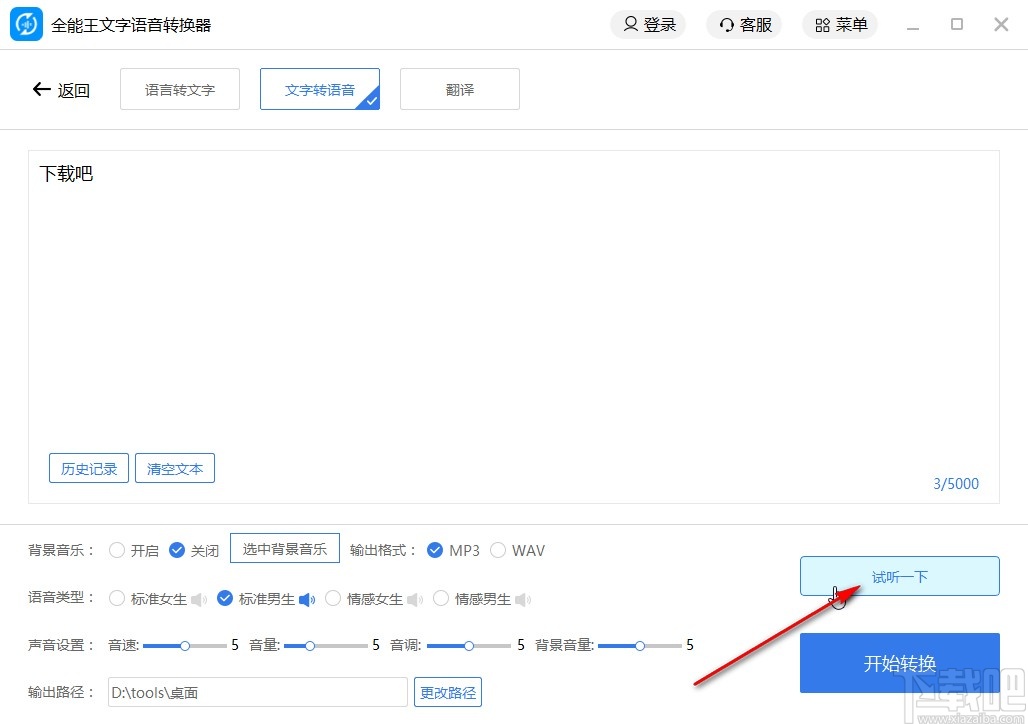
Task: Click 选中背景音乐 to pick background music
Action: (x=284, y=549)
